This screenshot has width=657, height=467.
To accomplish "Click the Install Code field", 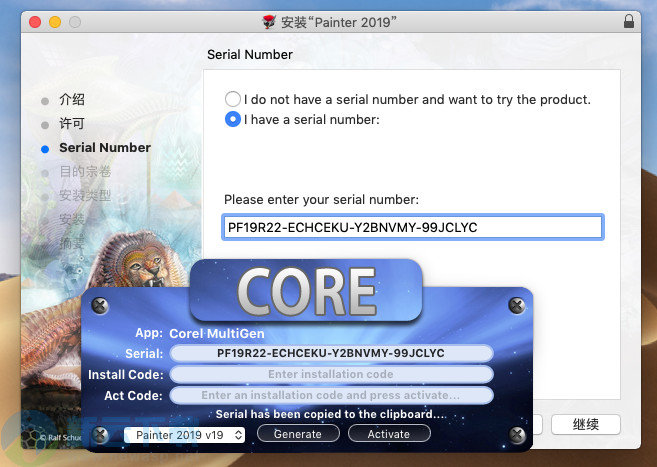I will click(x=331, y=374).
